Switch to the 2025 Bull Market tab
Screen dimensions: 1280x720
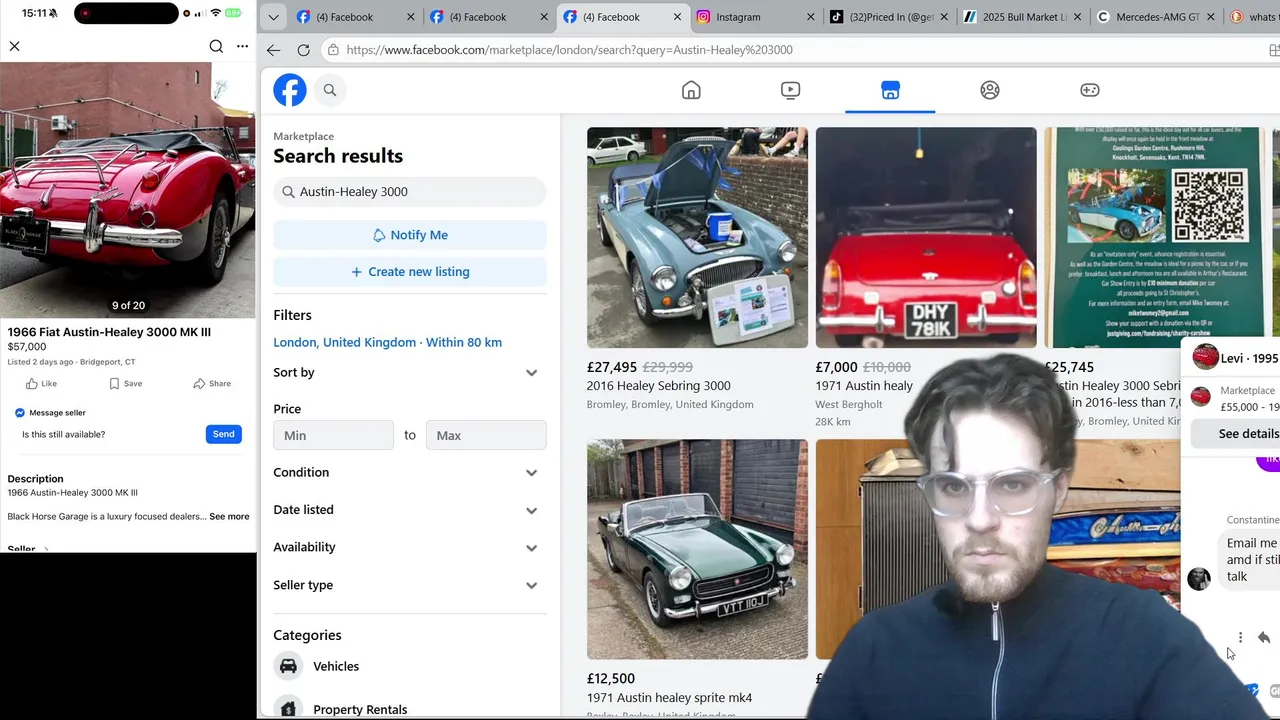pos(1020,17)
